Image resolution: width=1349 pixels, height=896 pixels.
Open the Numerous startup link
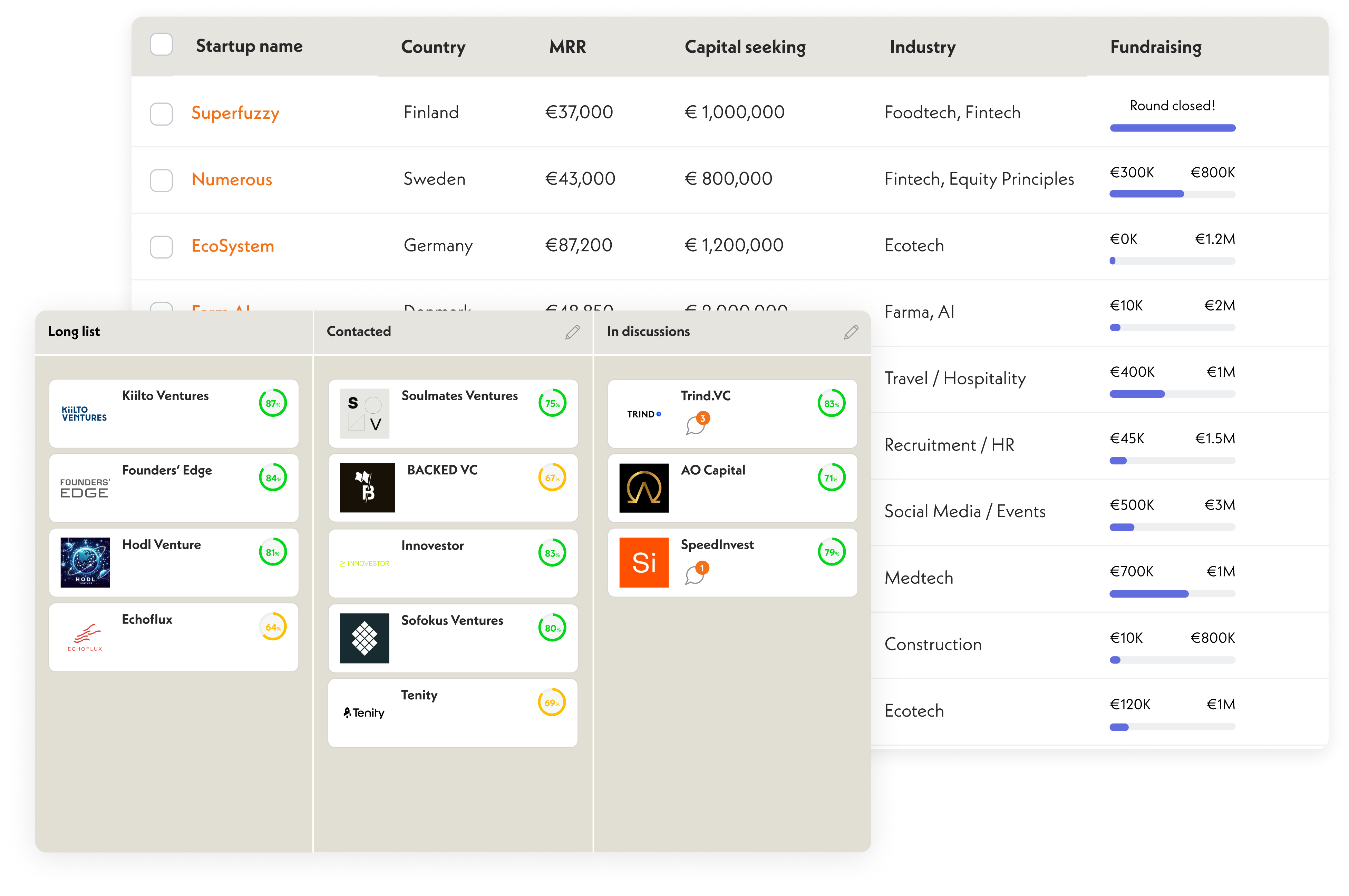coord(232,179)
